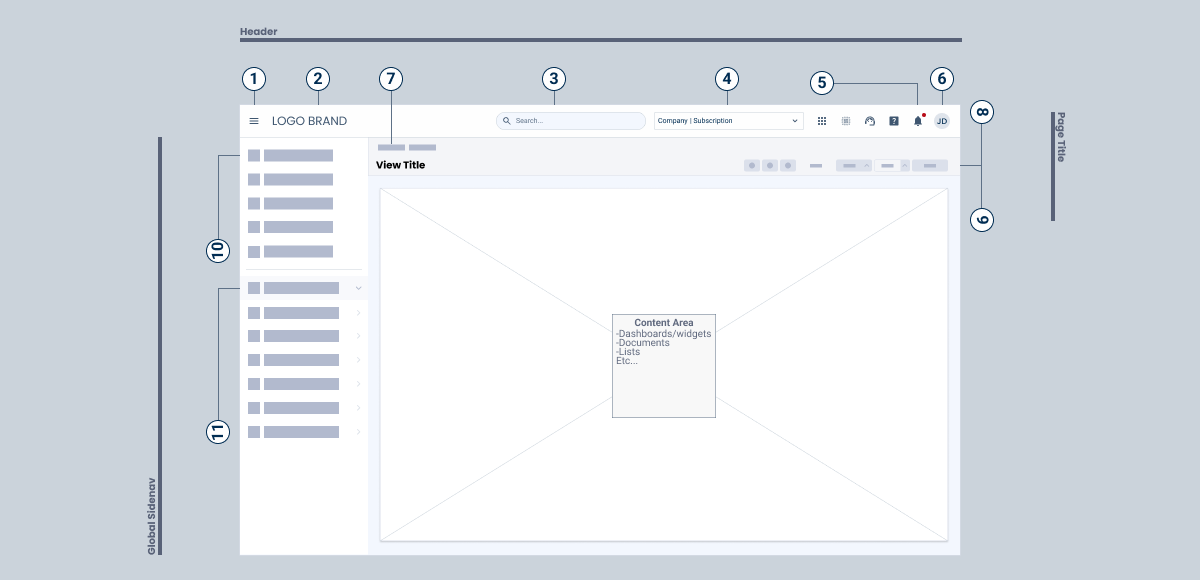This screenshot has width=1200, height=580.
Task: Open the question mark help icon
Action: pos(894,121)
